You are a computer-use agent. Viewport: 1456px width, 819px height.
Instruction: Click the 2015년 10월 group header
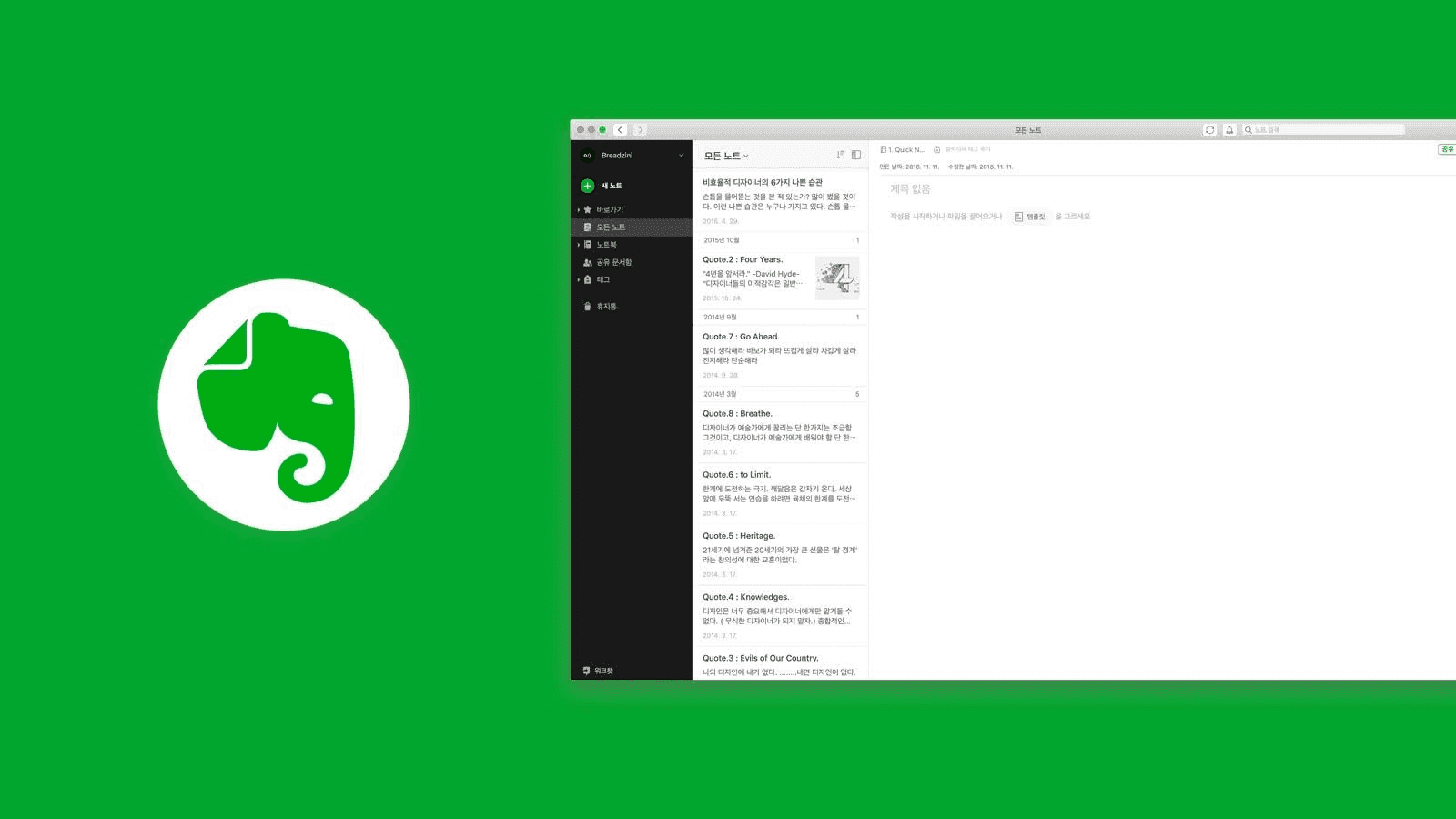pos(780,240)
